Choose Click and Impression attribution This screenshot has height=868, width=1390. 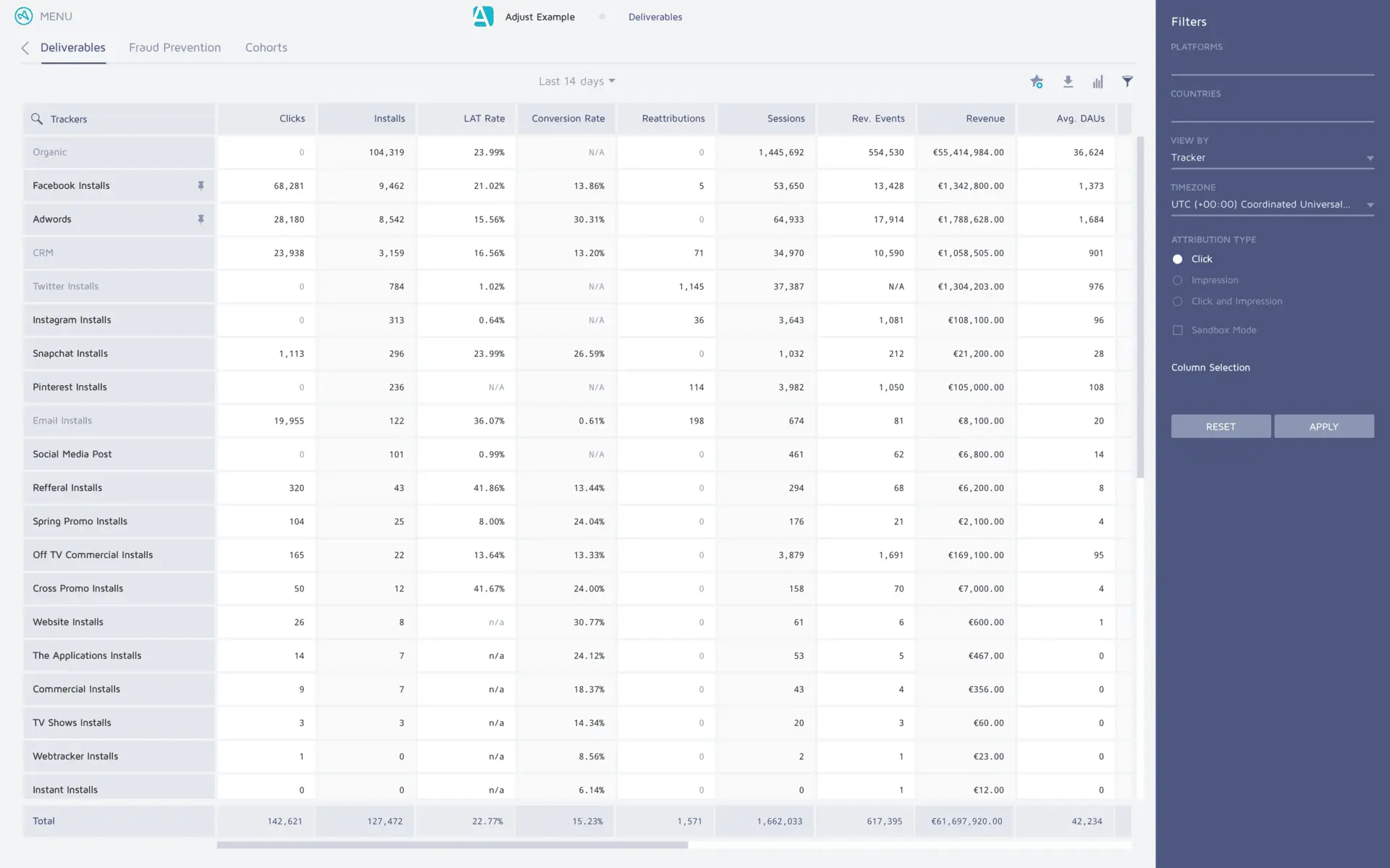pyautogui.click(x=1178, y=301)
